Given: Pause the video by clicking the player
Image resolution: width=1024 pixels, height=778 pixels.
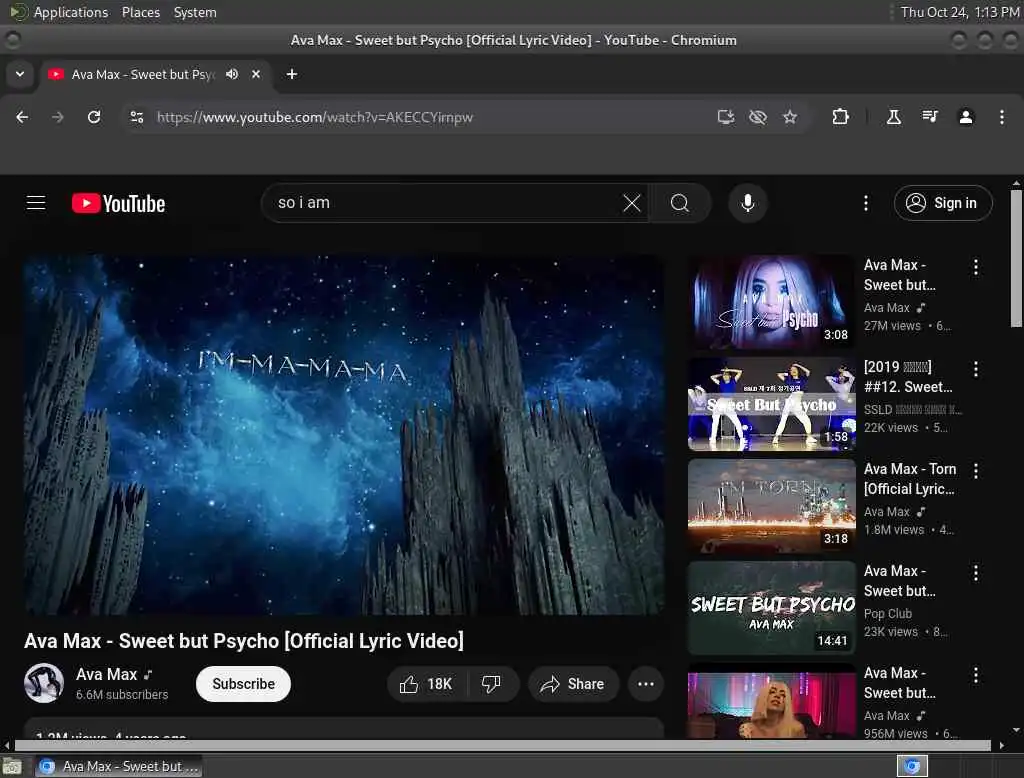Looking at the screenshot, I should point(344,434).
